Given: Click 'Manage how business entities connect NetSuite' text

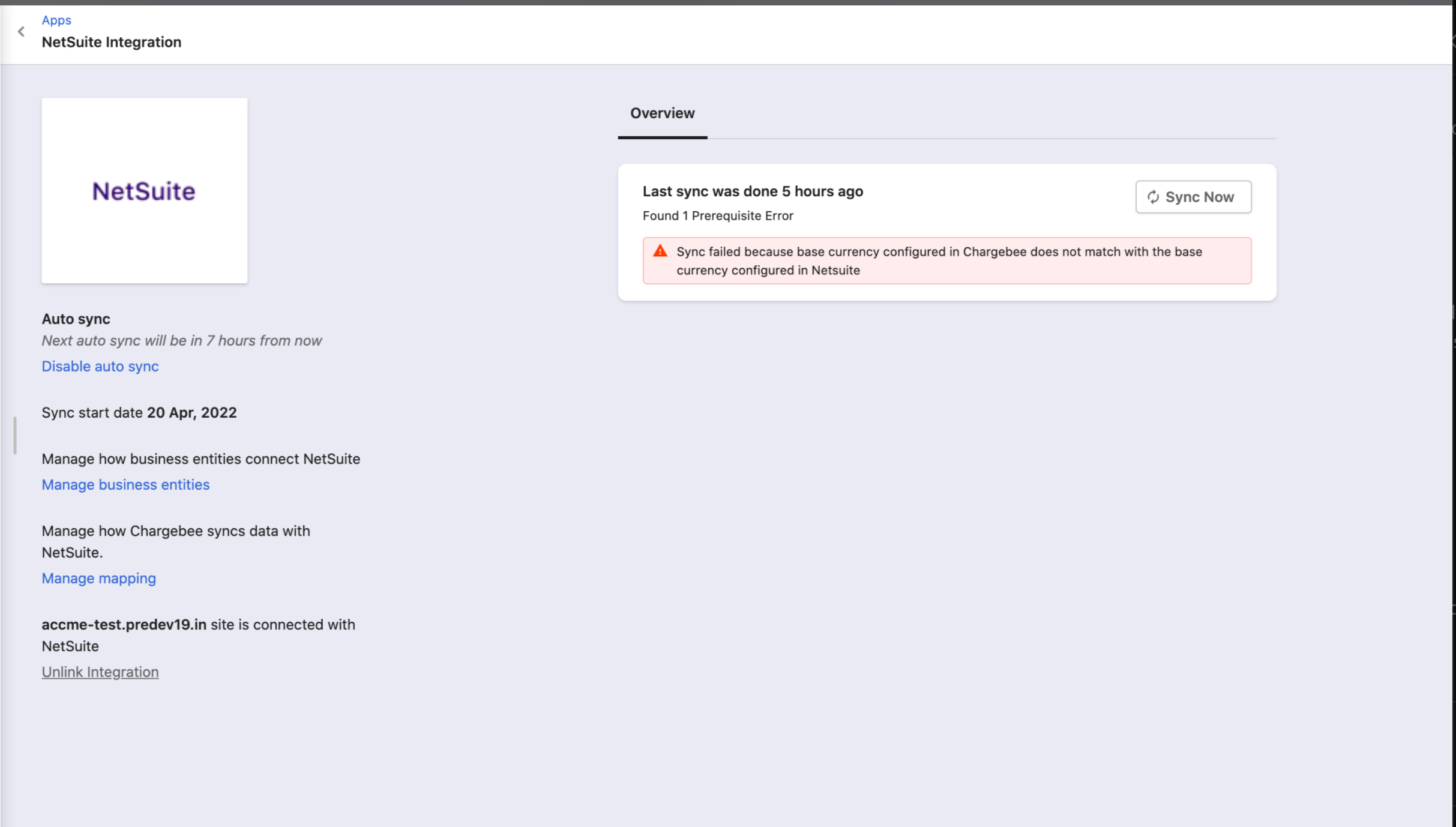Looking at the screenshot, I should click(x=201, y=459).
